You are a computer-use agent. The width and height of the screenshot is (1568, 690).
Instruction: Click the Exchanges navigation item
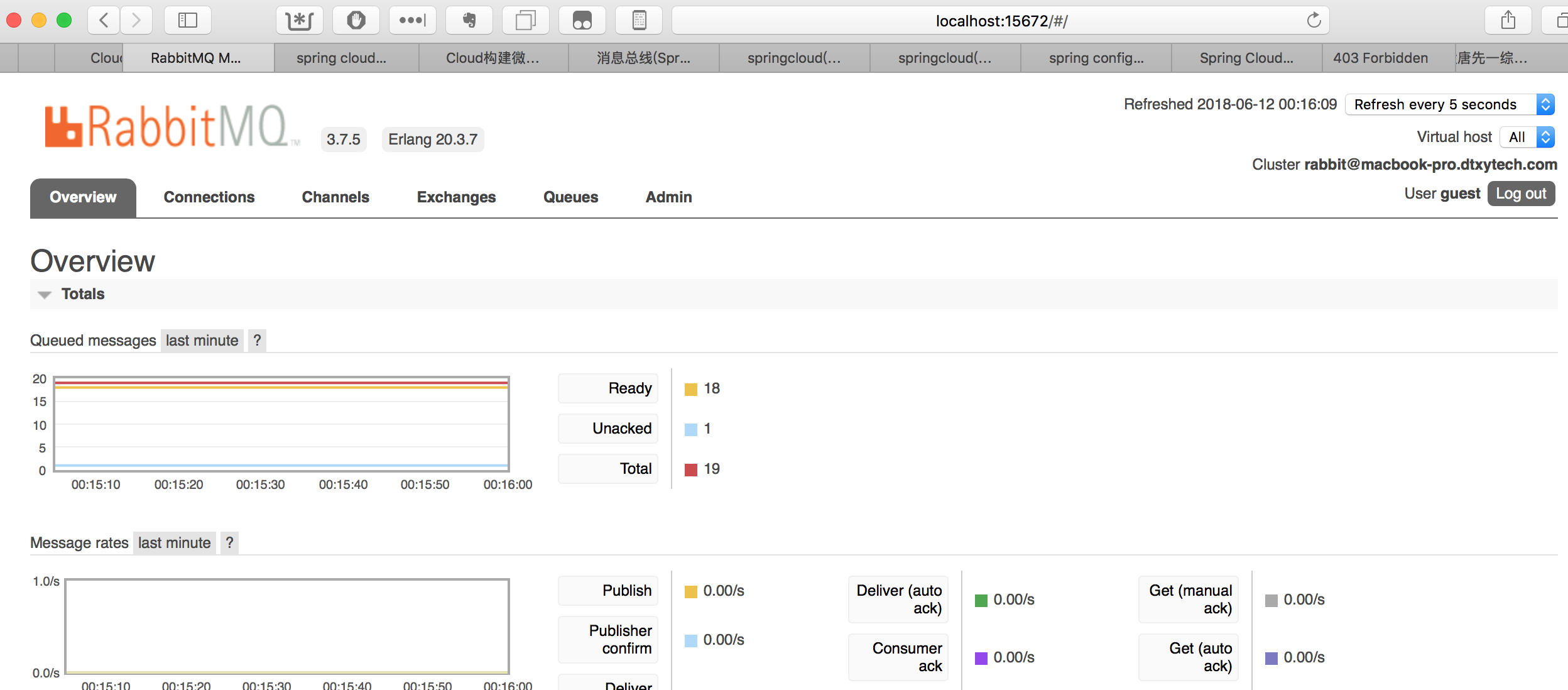pos(456,197)
